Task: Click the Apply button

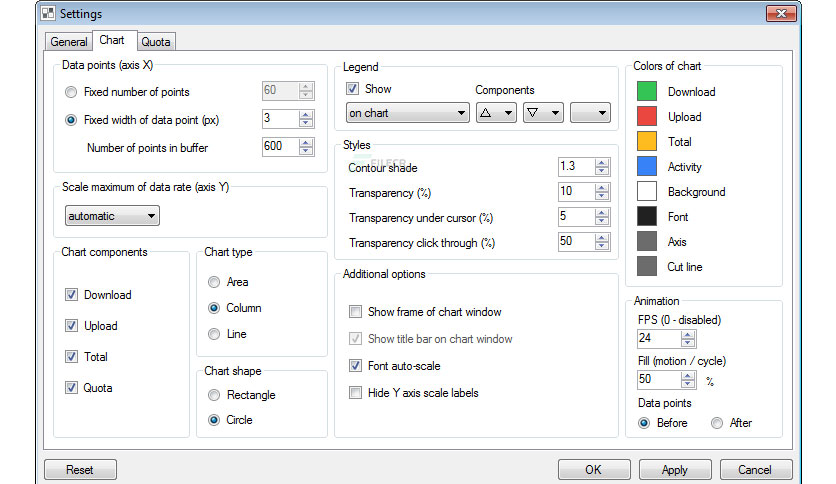Action: (x=675, y=470)
